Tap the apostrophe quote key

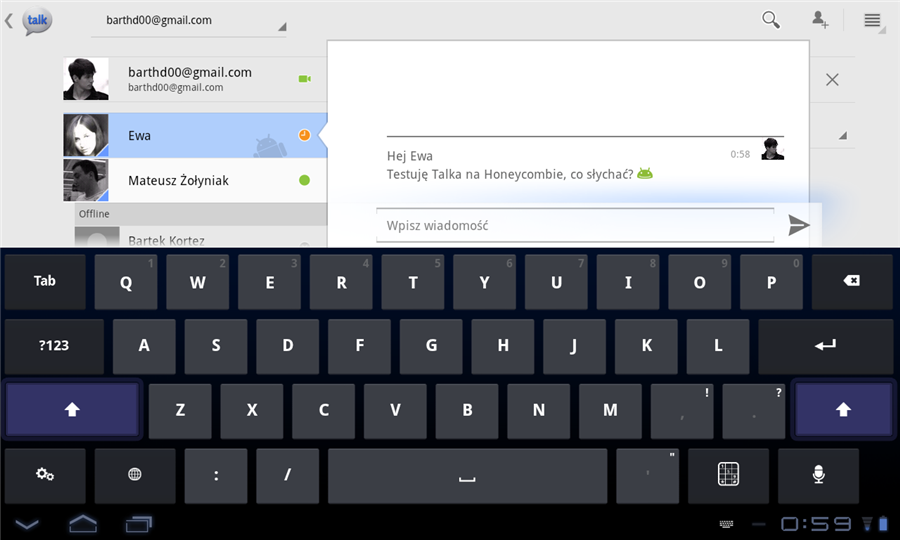[647, 475]
